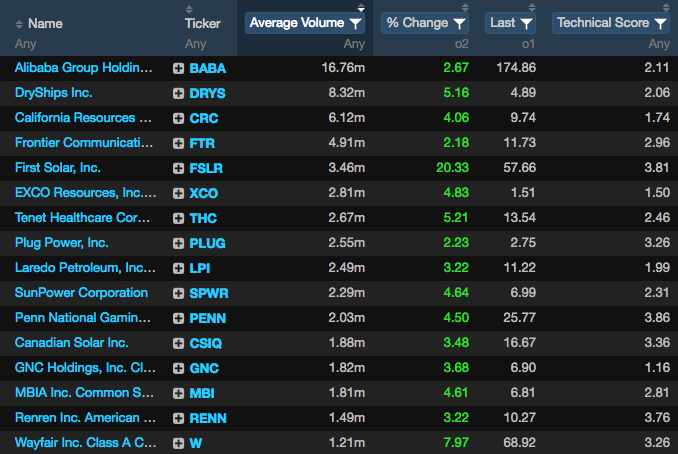Sort by Average Volume using sort arrows
Screen dimensions: 678x454
pos(361,7)
